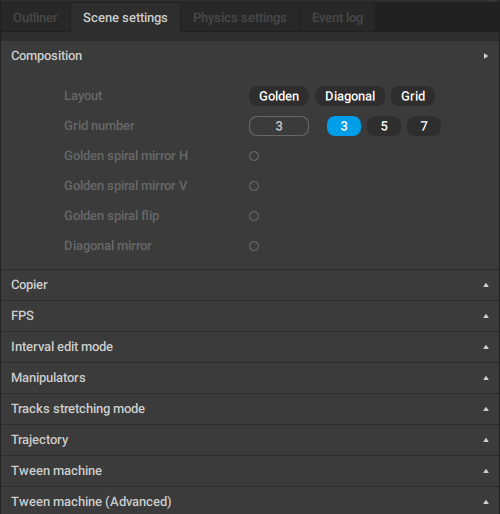The image size is (500, 514).
Task: Open the Physics settings tab
Action: click(240, 18)
